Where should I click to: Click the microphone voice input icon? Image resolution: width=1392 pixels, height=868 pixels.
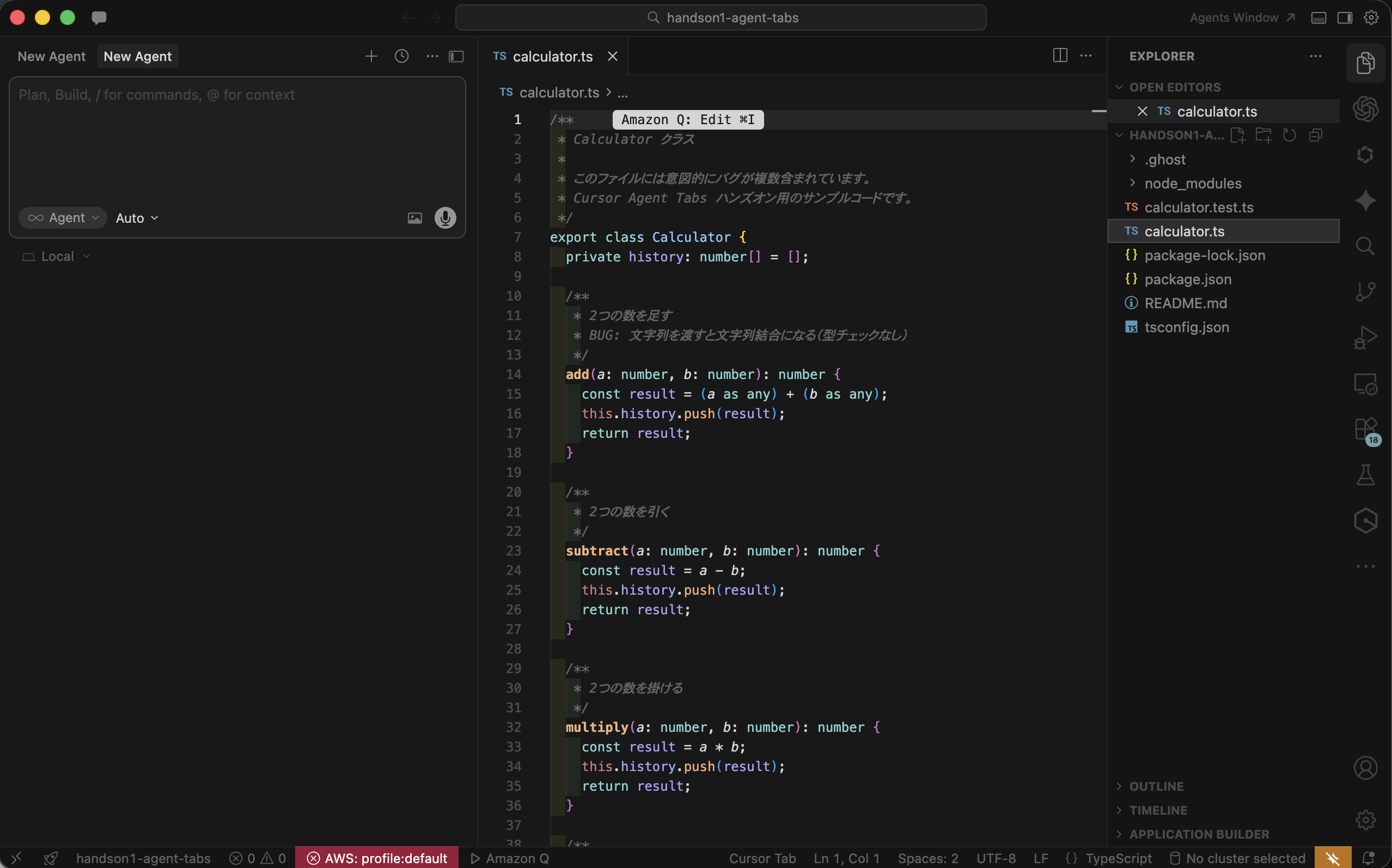point(445,218)
